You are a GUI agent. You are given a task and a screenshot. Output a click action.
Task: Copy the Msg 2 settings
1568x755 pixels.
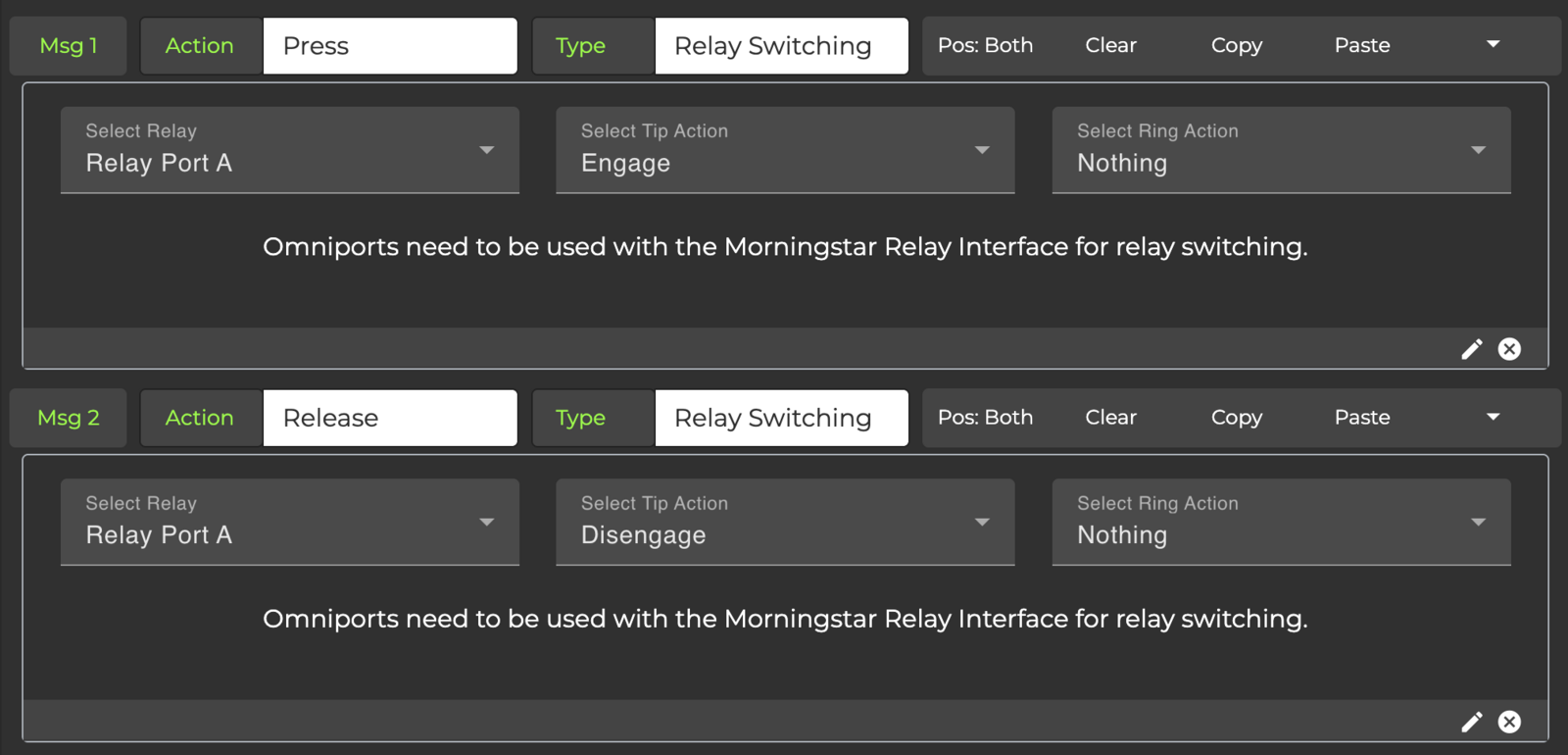(x=1236, y=418)
